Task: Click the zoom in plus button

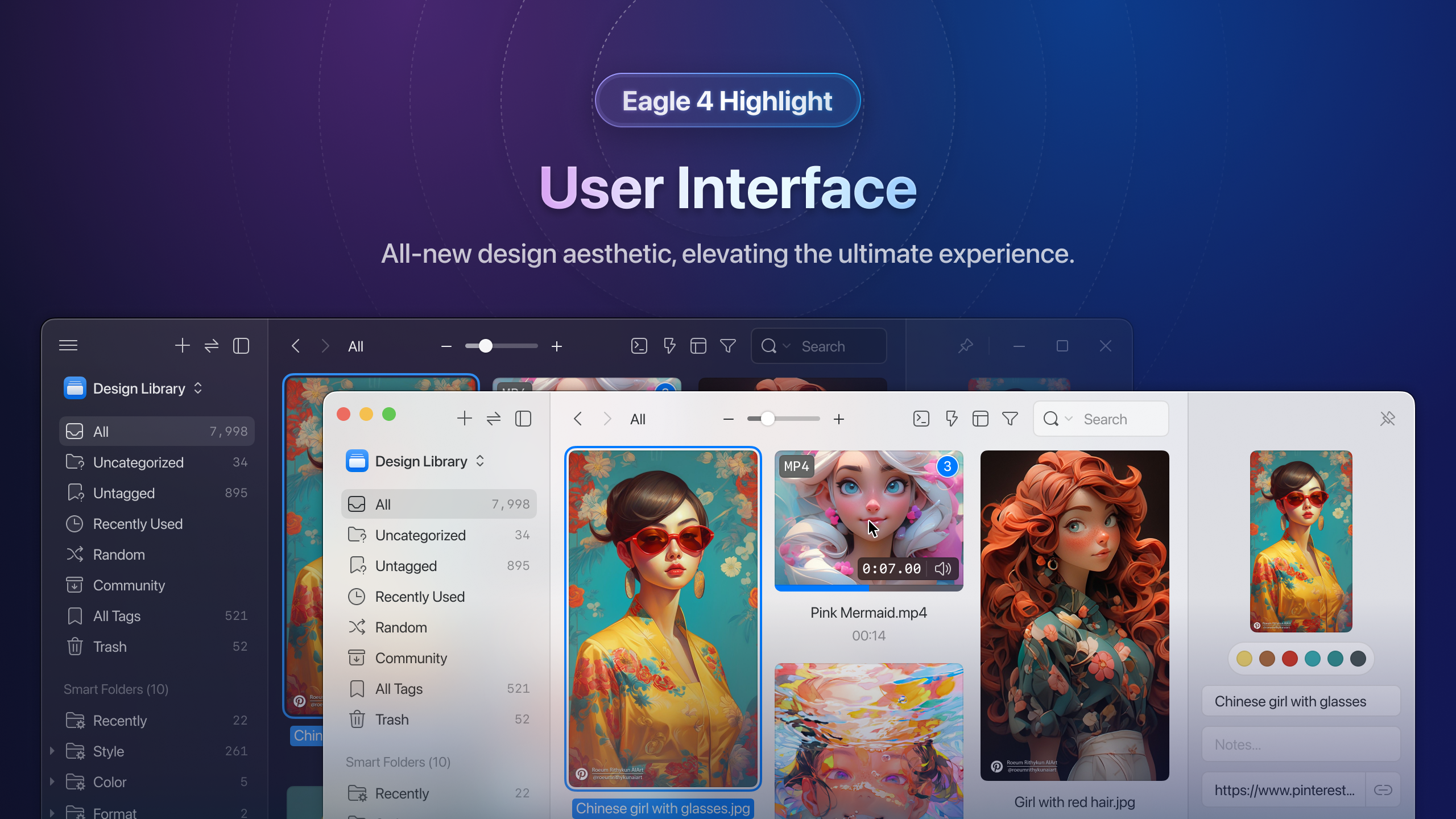Action: 839,419
